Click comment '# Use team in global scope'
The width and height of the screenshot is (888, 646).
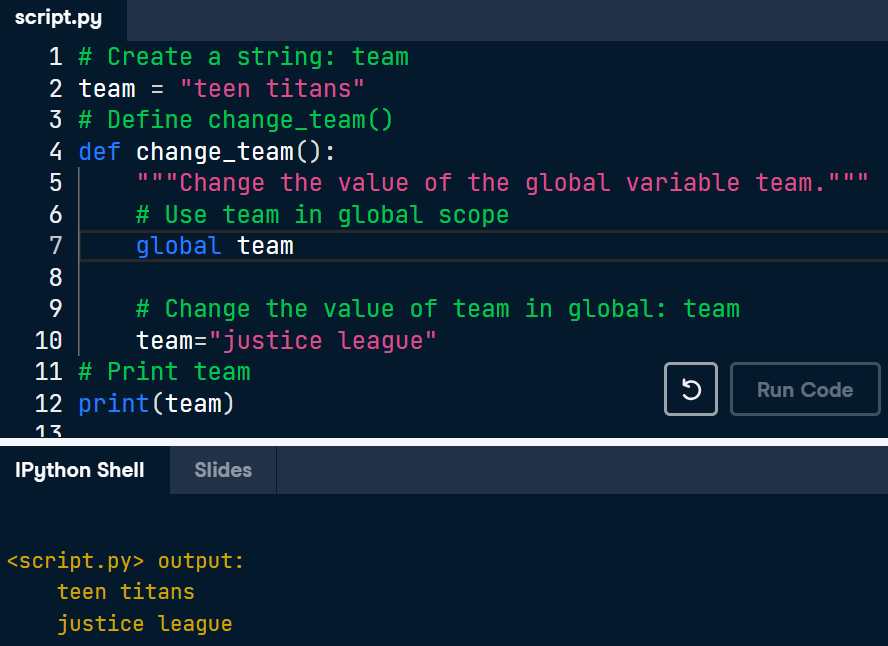click(x=322, y=215)
